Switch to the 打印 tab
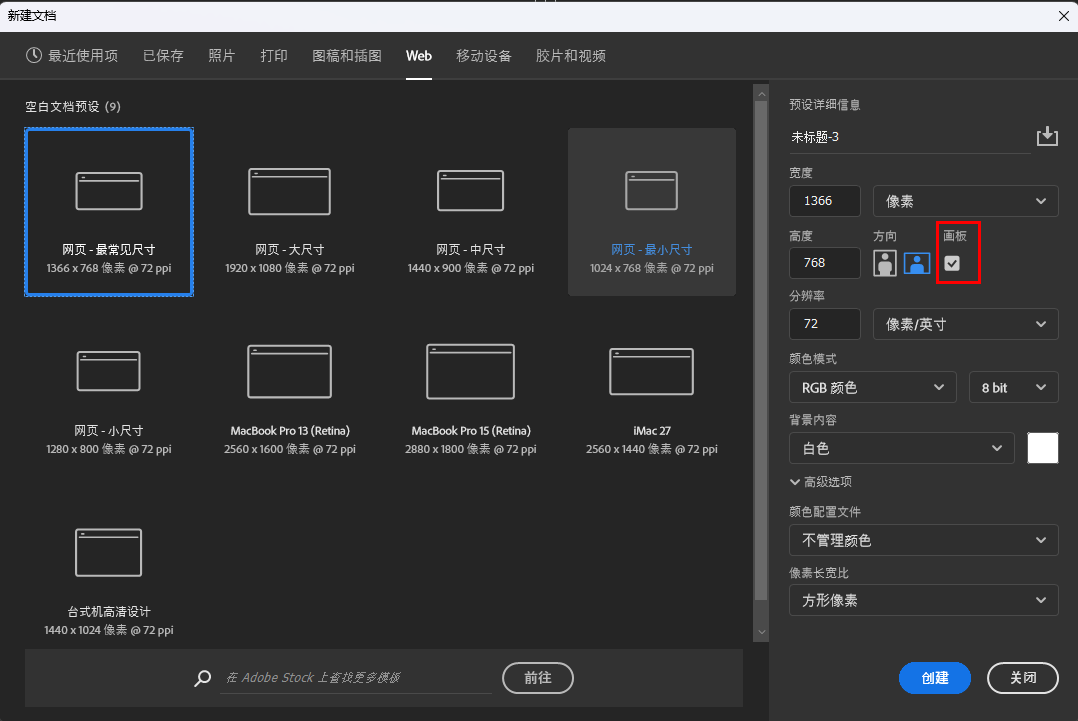 coord(274,56)
